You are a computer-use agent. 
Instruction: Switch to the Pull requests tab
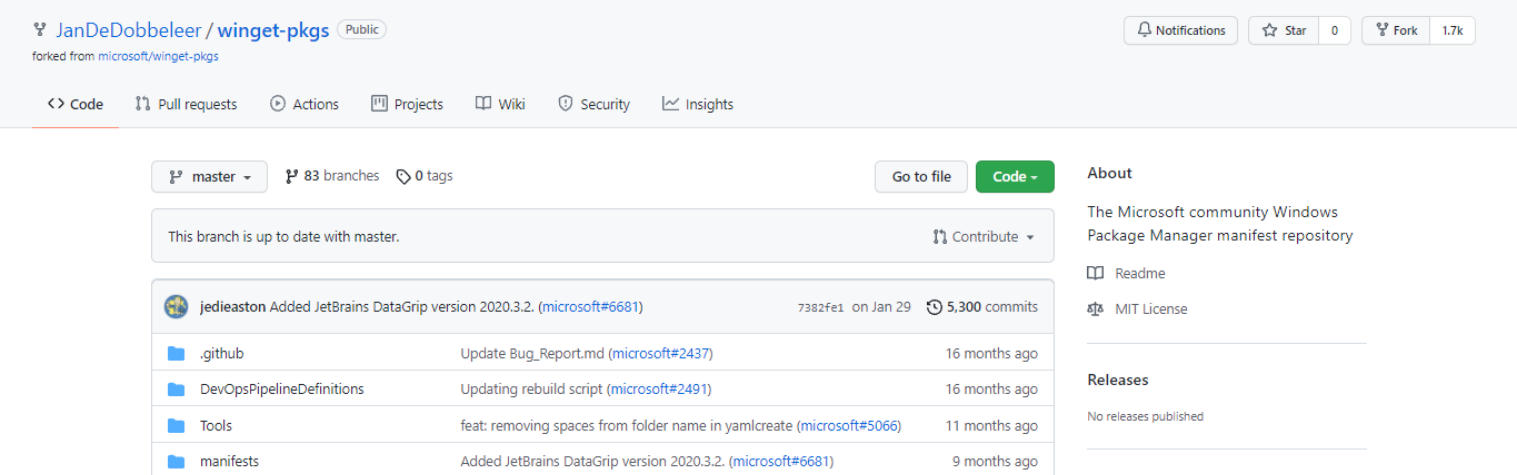tap(186, 104)
